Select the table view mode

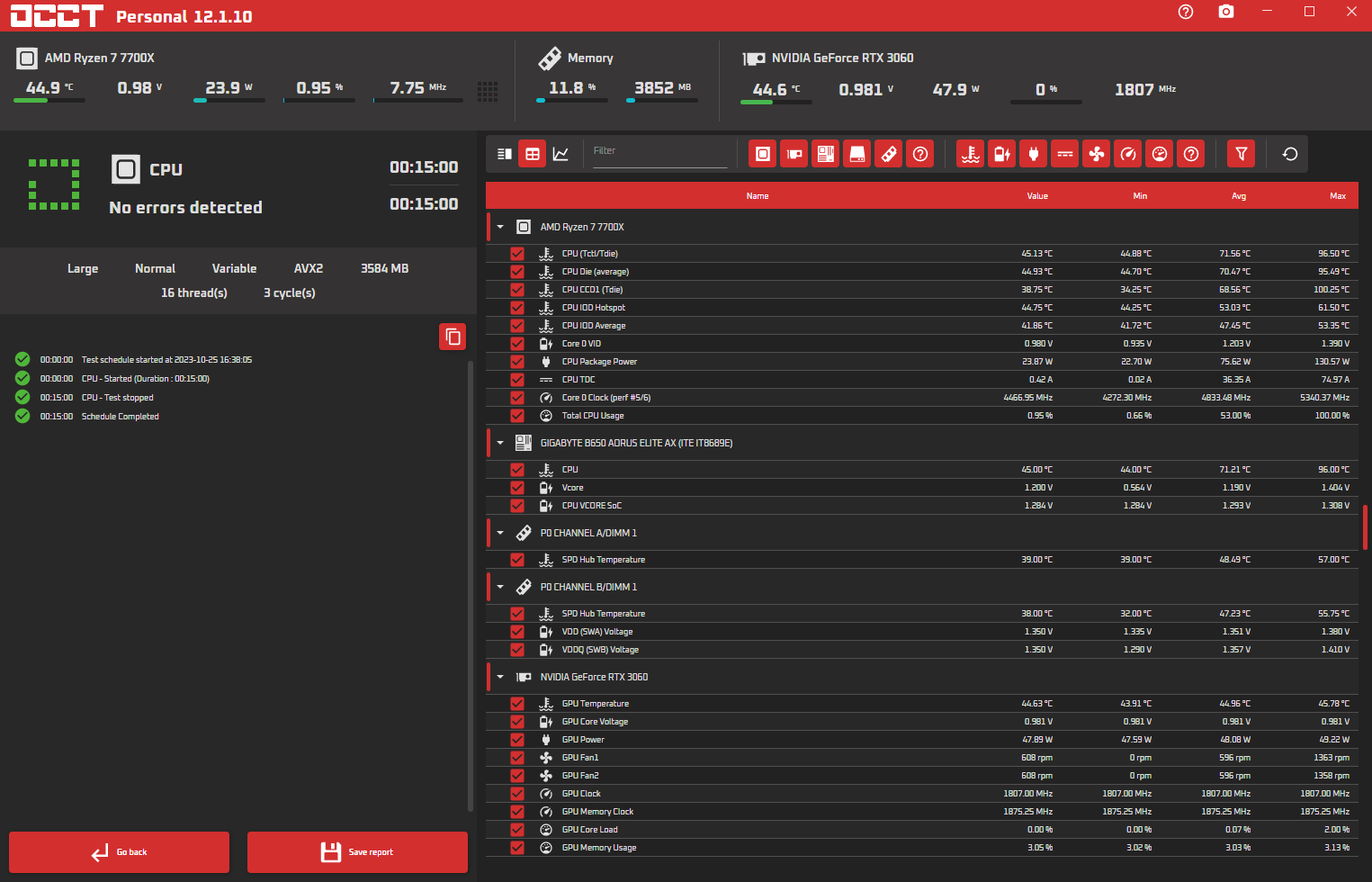pos(533,154)
